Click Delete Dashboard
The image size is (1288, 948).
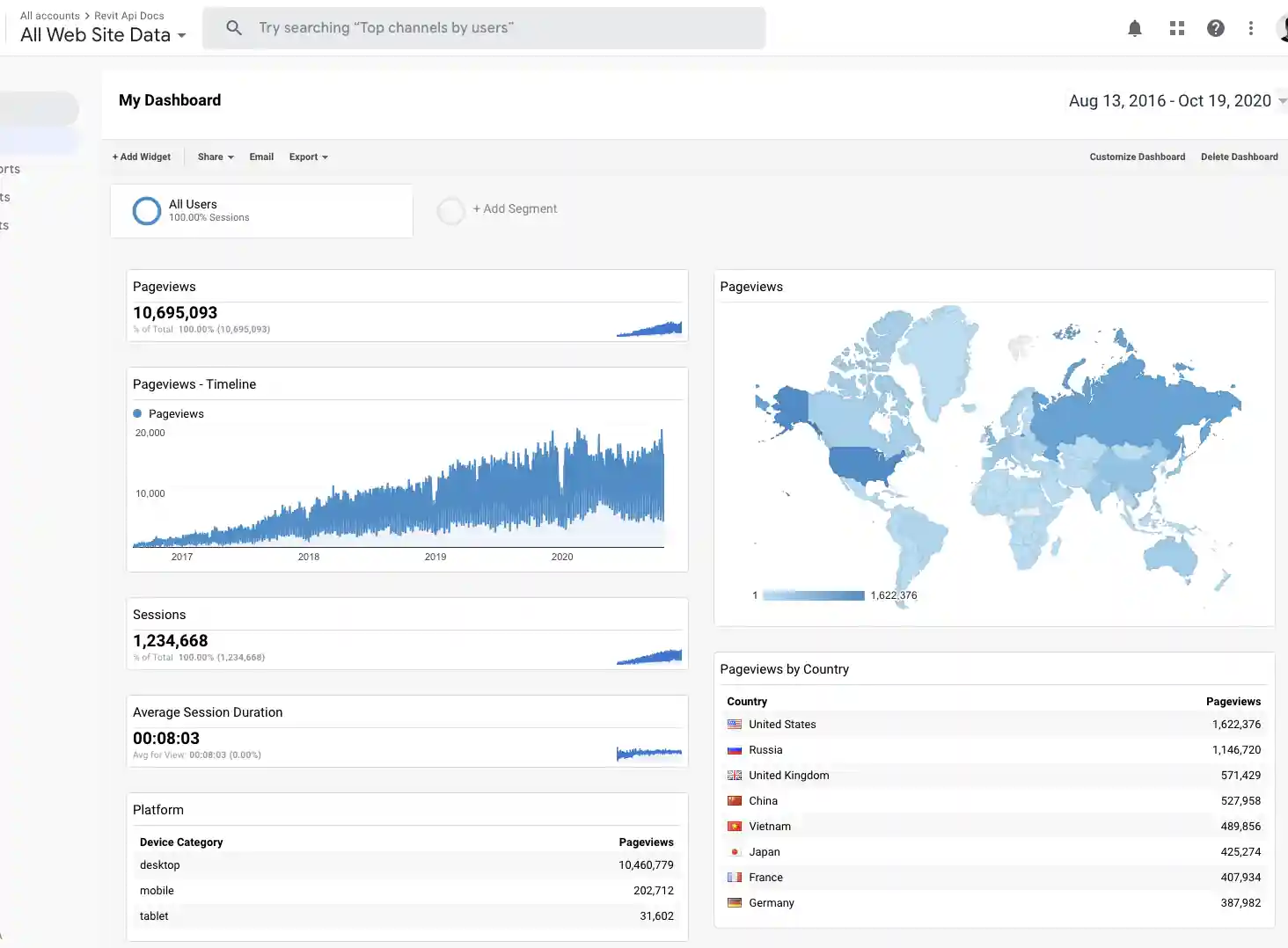[1240, 157]
